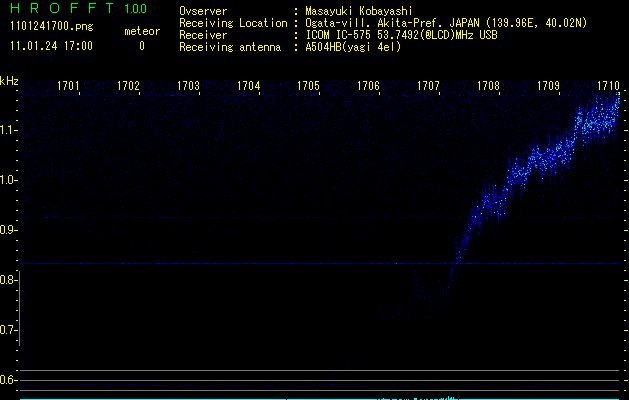Click the 0.9 kHz frequency label
629x400 pixels.
pyautogui.click(x=8, y=230)
